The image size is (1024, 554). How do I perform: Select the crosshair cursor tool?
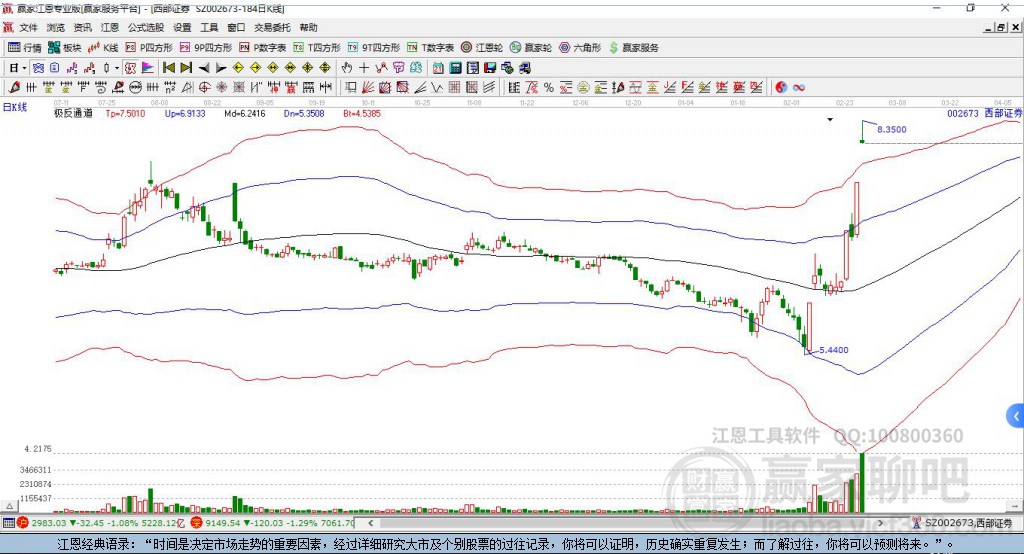(364, 68)
